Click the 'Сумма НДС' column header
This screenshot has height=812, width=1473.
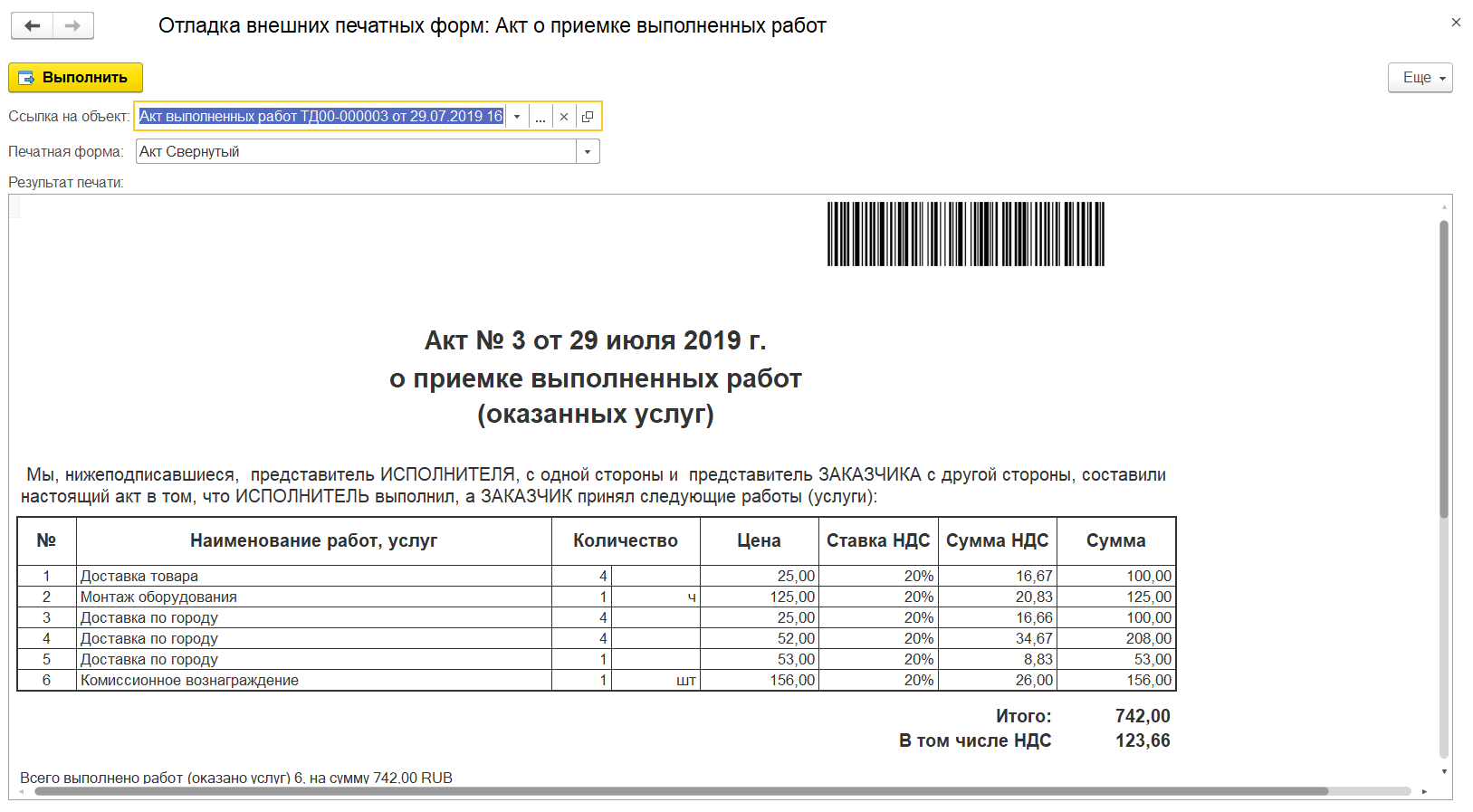(997, 540)
